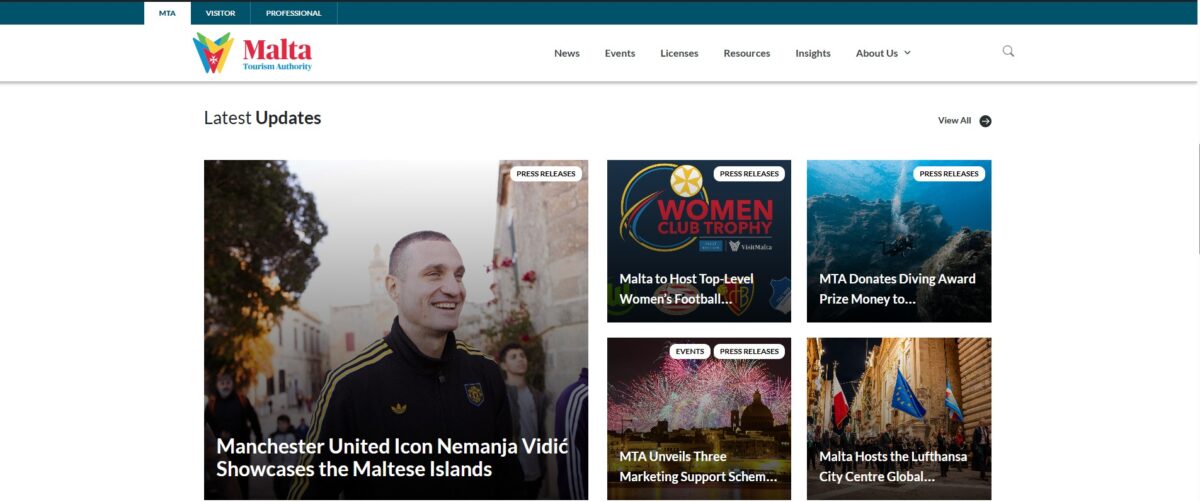Expand the About Us dropdown menu

pyautogui.click(x=883, y=53)
